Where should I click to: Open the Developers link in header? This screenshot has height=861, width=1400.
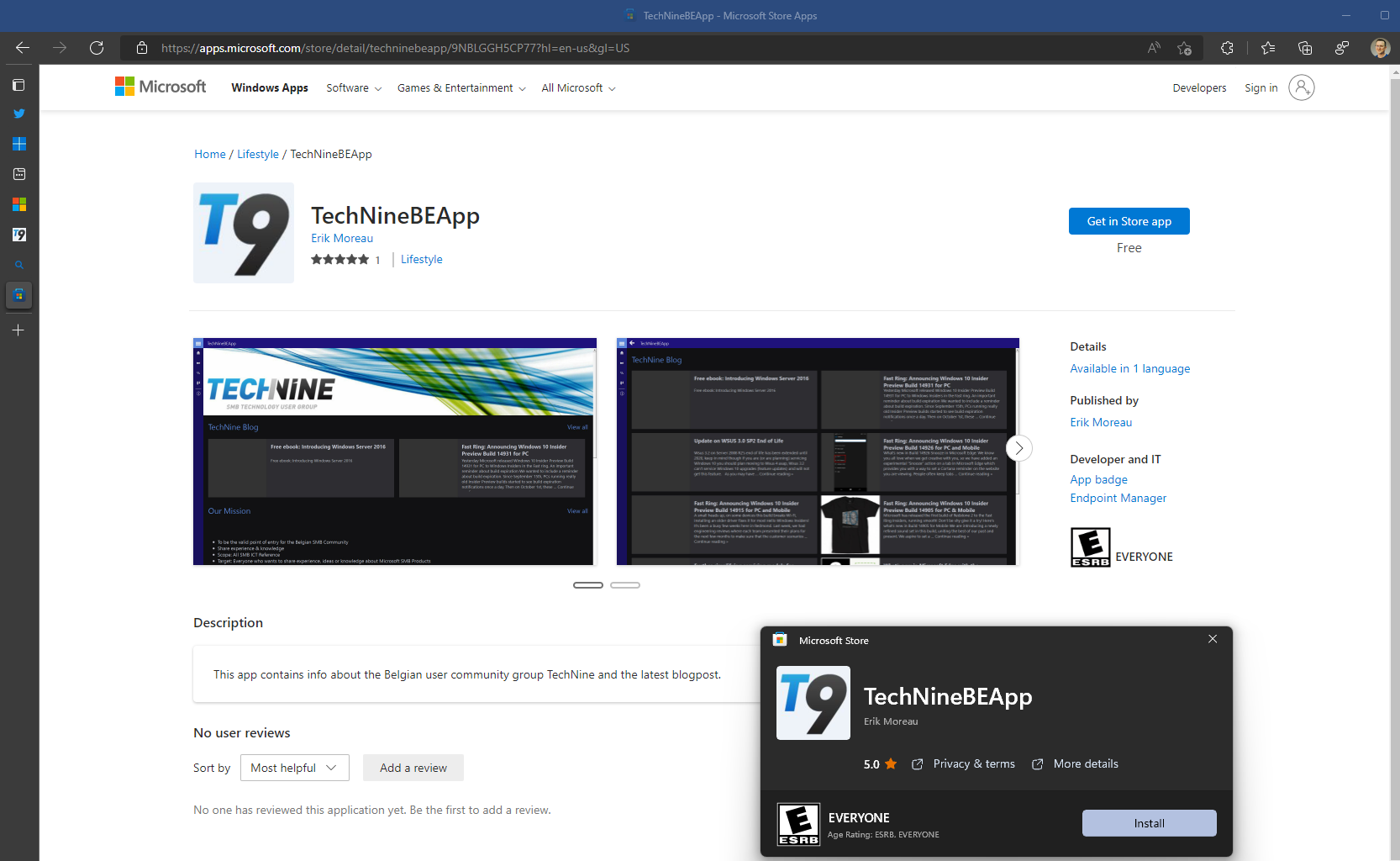[x=1199, y=88]
